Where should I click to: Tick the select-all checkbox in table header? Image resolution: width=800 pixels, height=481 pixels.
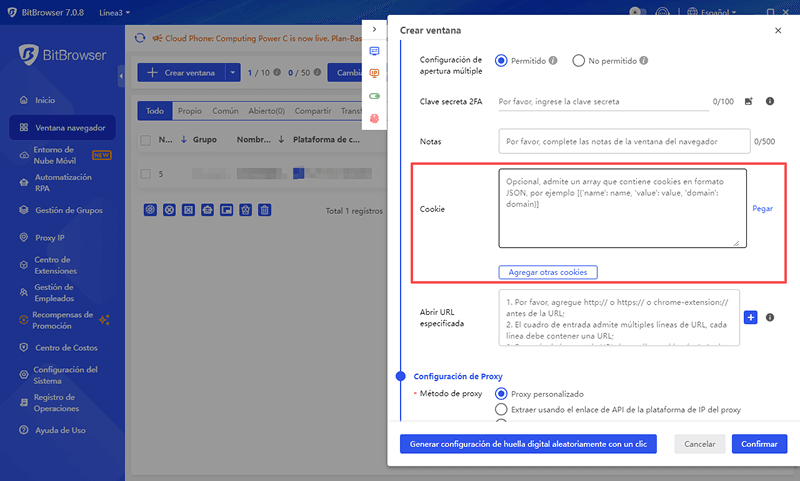point(145,140)
